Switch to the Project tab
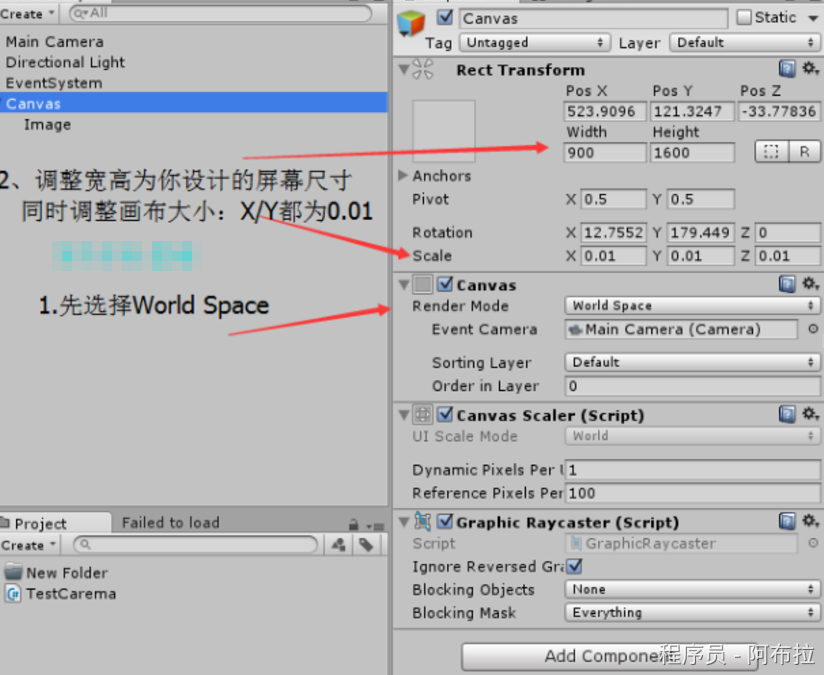This screenshot has width=824, height=675. click(x=40, y=523)
